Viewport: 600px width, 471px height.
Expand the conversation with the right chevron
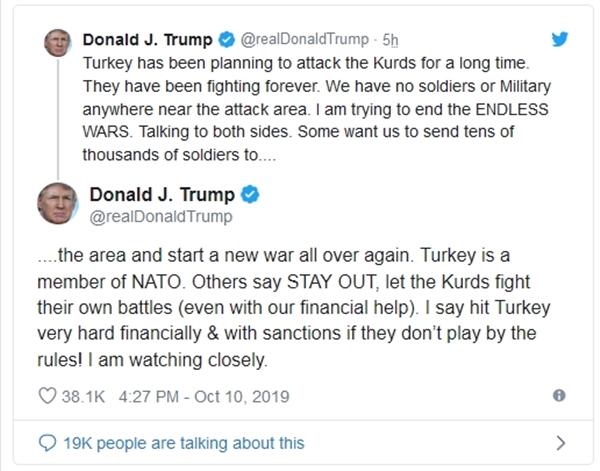click(559, 442)
